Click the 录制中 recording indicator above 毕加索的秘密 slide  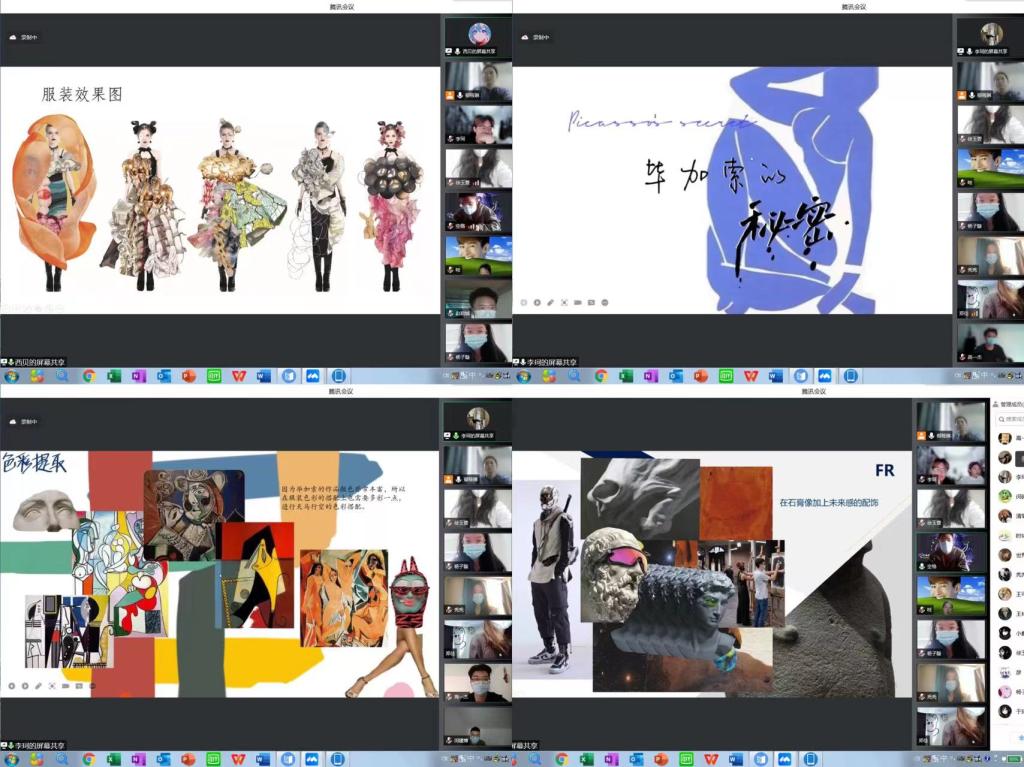point(536,37)
